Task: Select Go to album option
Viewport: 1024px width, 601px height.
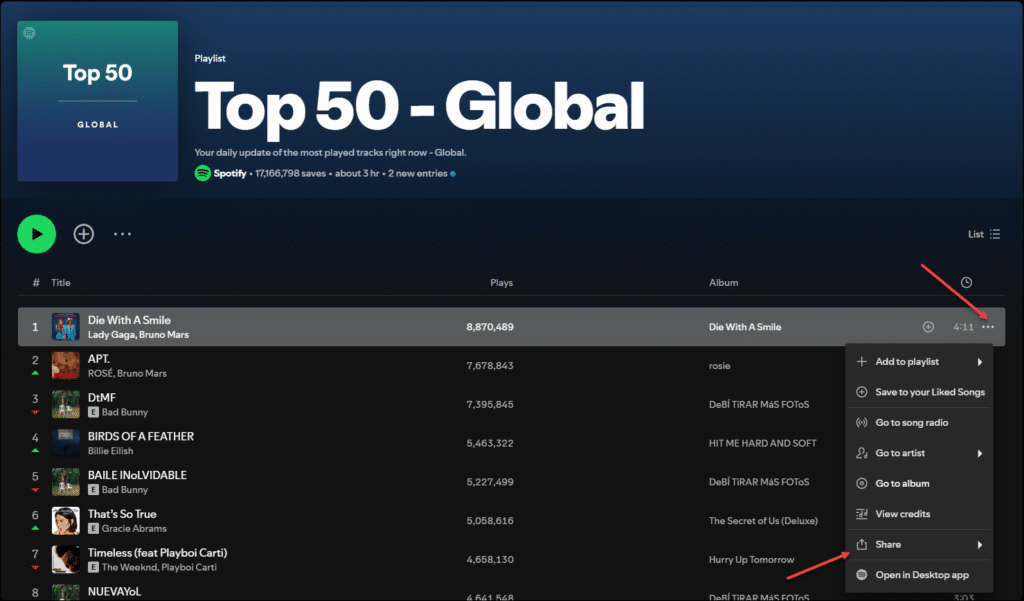Action: click(x=920, y=483)
